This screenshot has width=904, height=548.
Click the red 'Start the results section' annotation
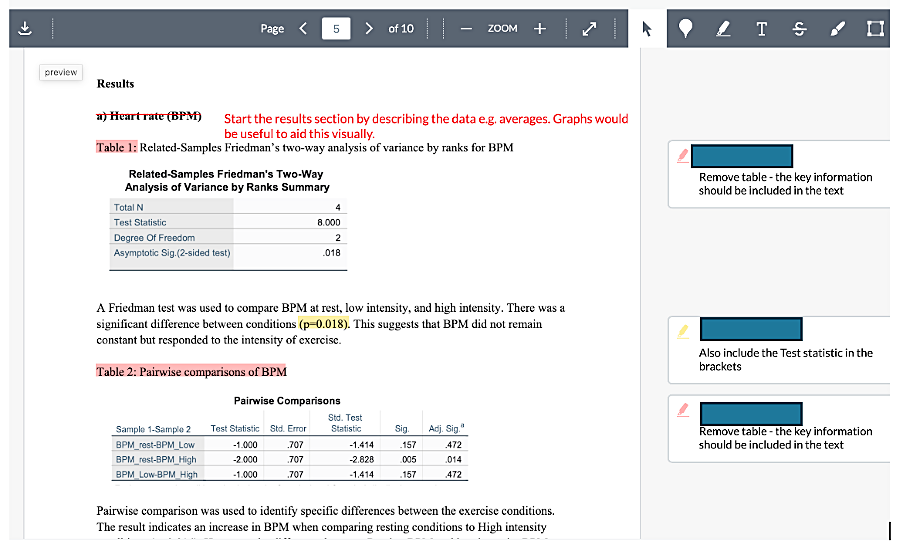(x=426, y=126)
